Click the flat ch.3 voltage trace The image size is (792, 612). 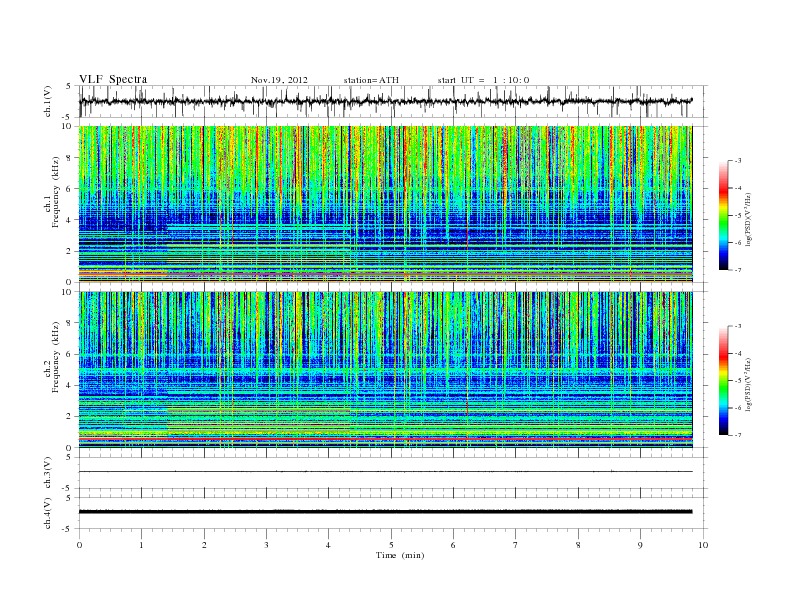385,472
